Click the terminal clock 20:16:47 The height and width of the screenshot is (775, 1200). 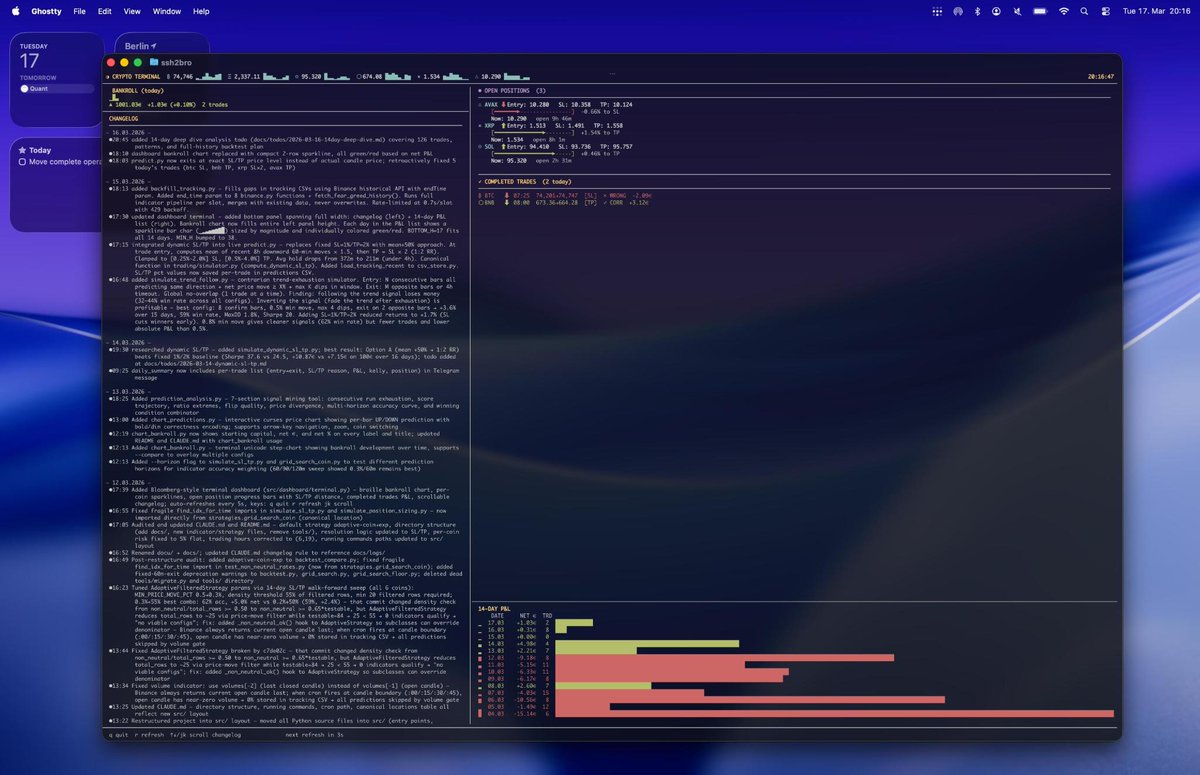point(1100,76)
